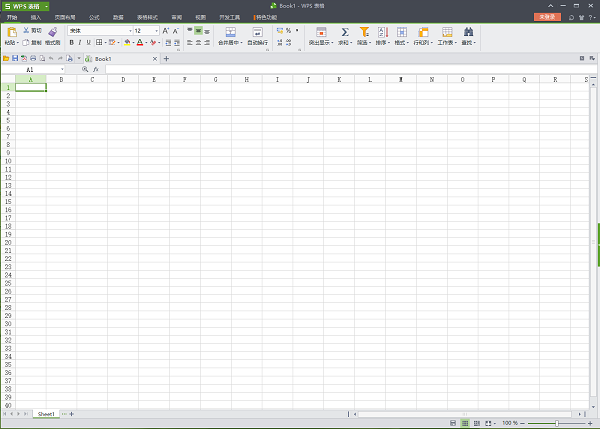Image resolution: width=600 pixels, height=429 pixels.
Task: Open the font size dropdown showing 12
Action: click(x=157, y=31)
